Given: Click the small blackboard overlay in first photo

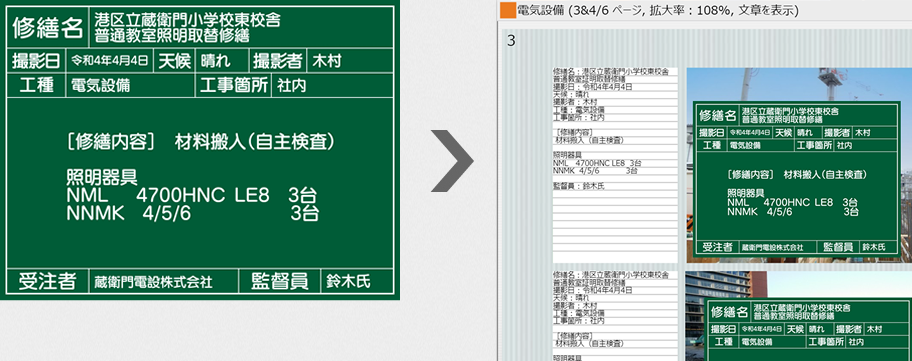Looking at the screenshot, I should pyautogui.click(x=796, y=178).
